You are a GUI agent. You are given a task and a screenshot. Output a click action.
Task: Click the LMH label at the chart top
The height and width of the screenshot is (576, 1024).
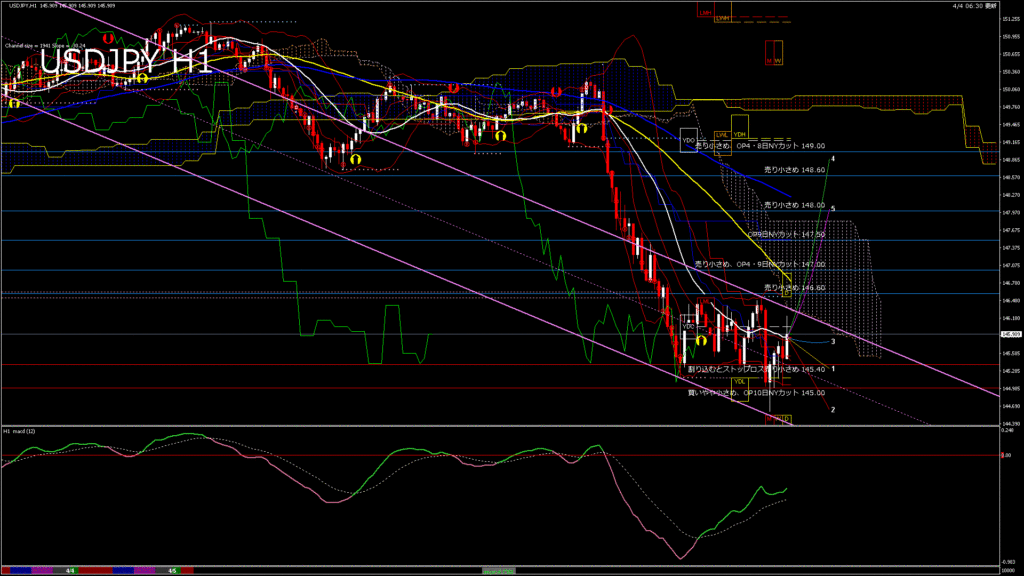point(706,13)
